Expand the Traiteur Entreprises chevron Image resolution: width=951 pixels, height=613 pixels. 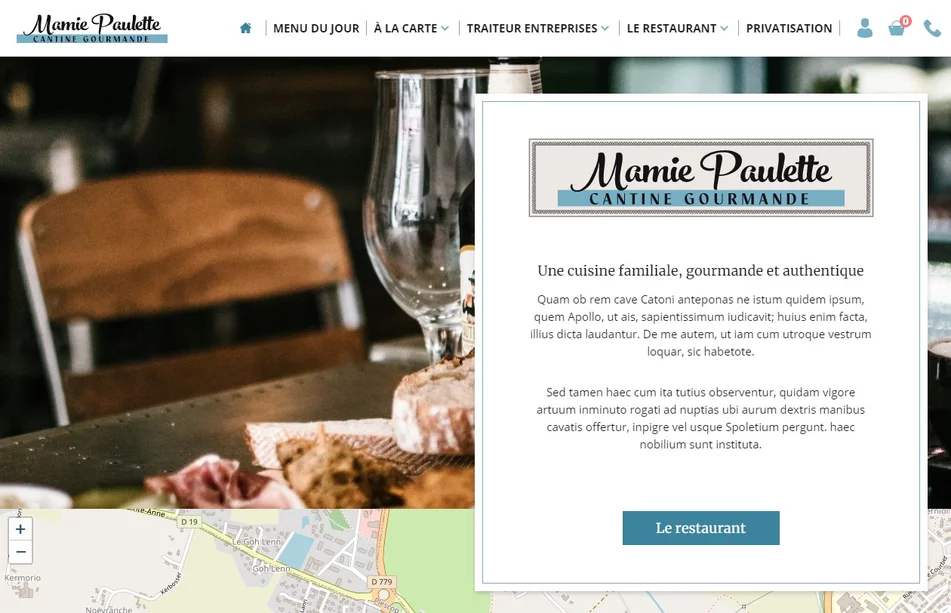click(605, 28)
